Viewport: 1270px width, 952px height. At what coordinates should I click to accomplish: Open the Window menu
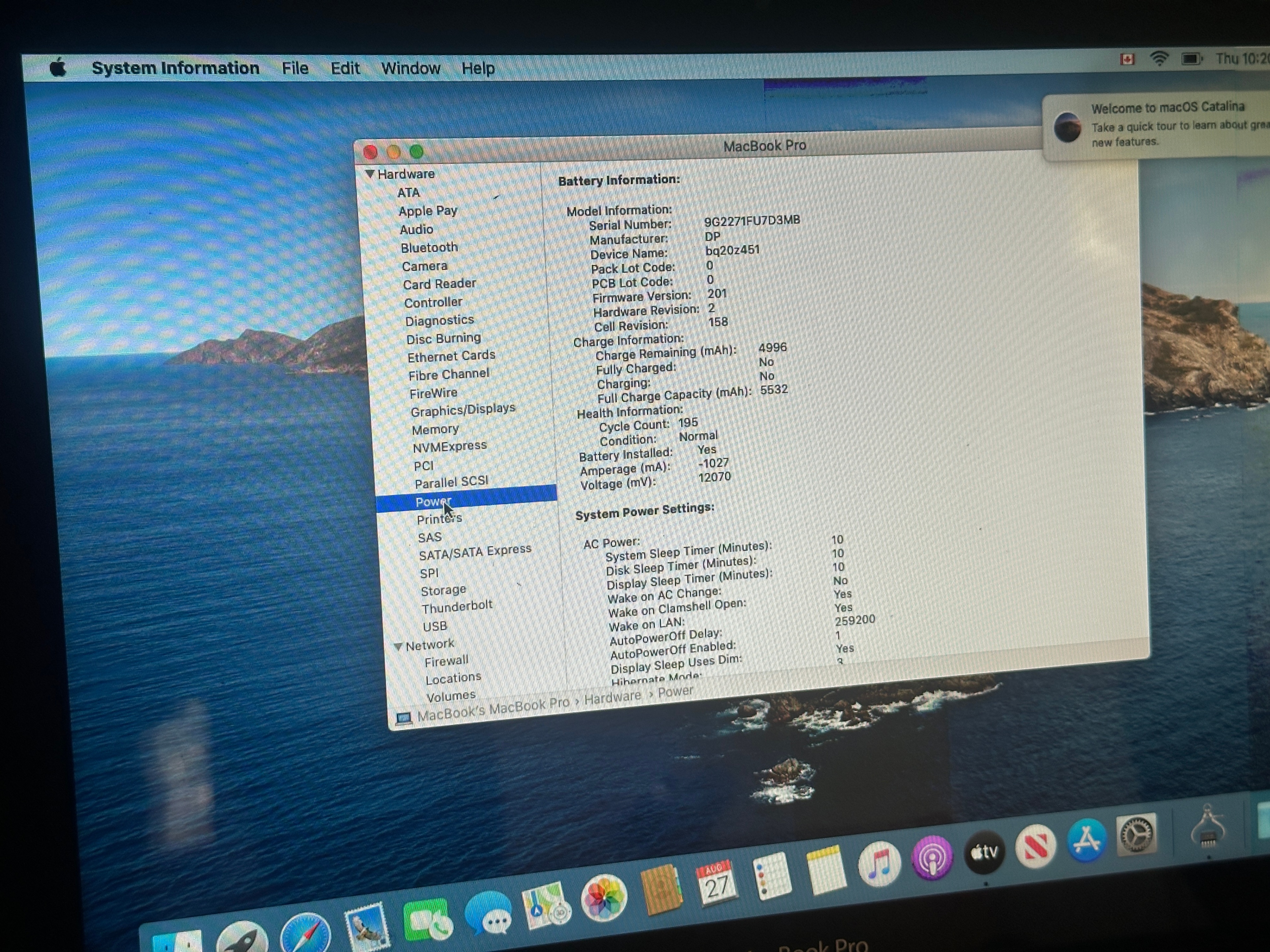[x=411, y=68]
